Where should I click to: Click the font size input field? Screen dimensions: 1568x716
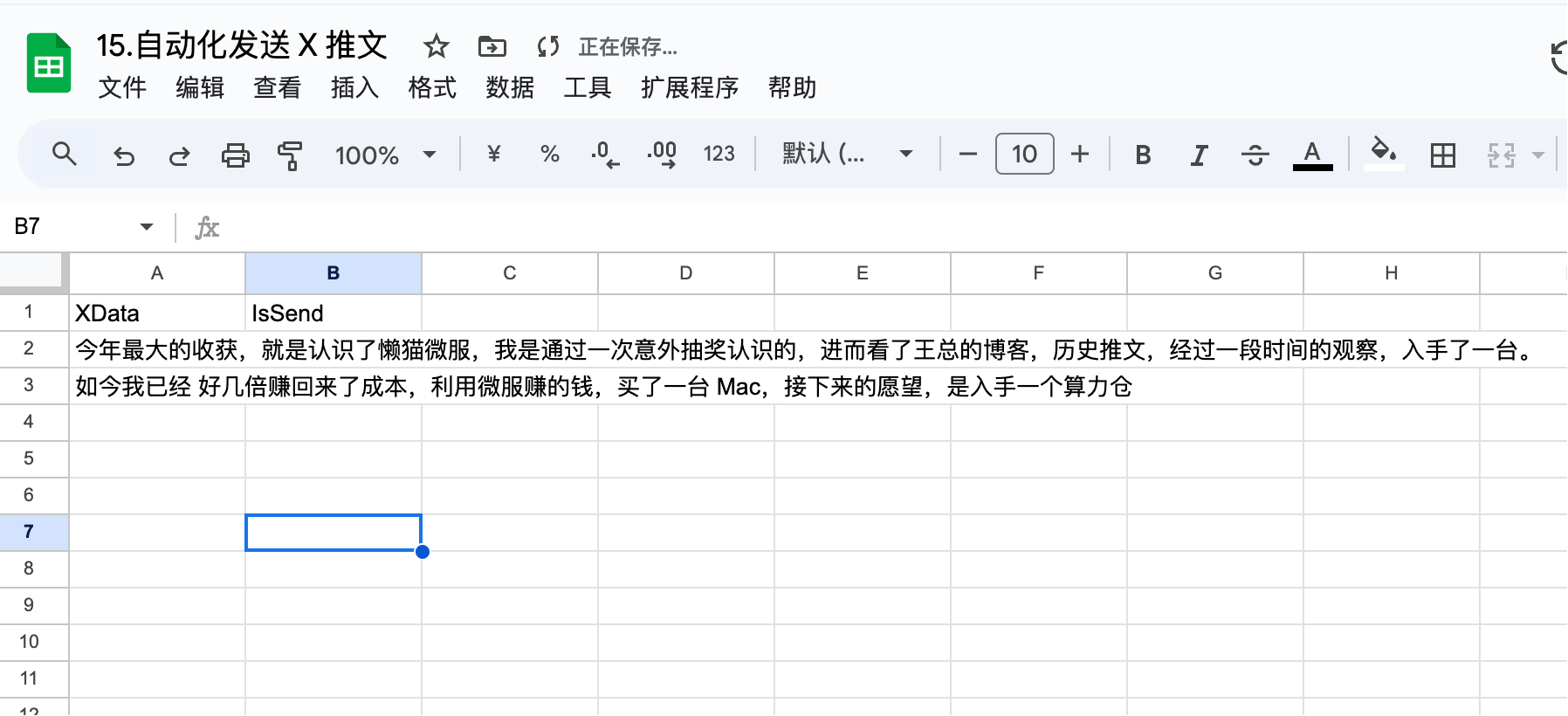pos(1024,155)
